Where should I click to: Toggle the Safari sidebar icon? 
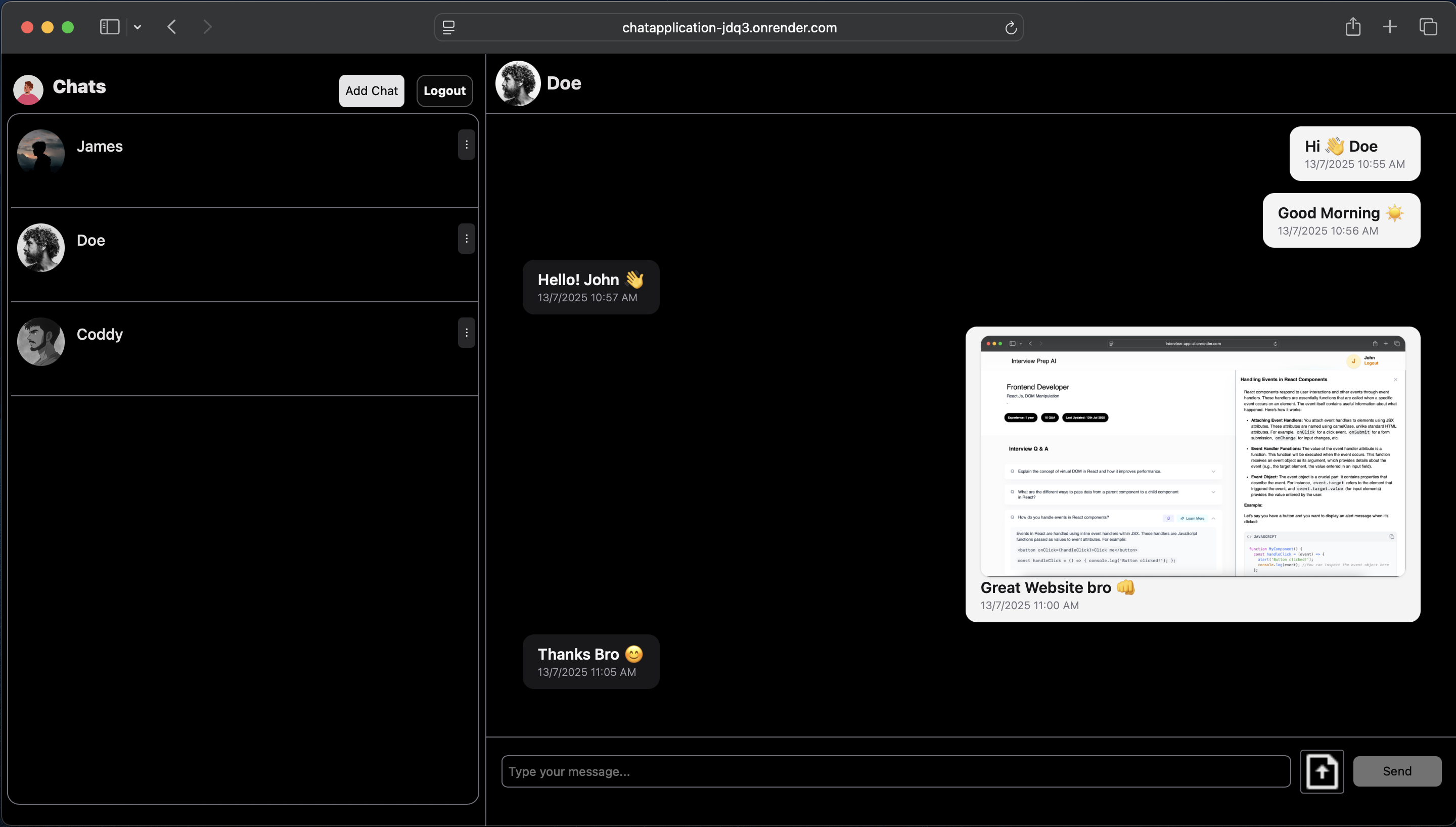coord(109,27)
